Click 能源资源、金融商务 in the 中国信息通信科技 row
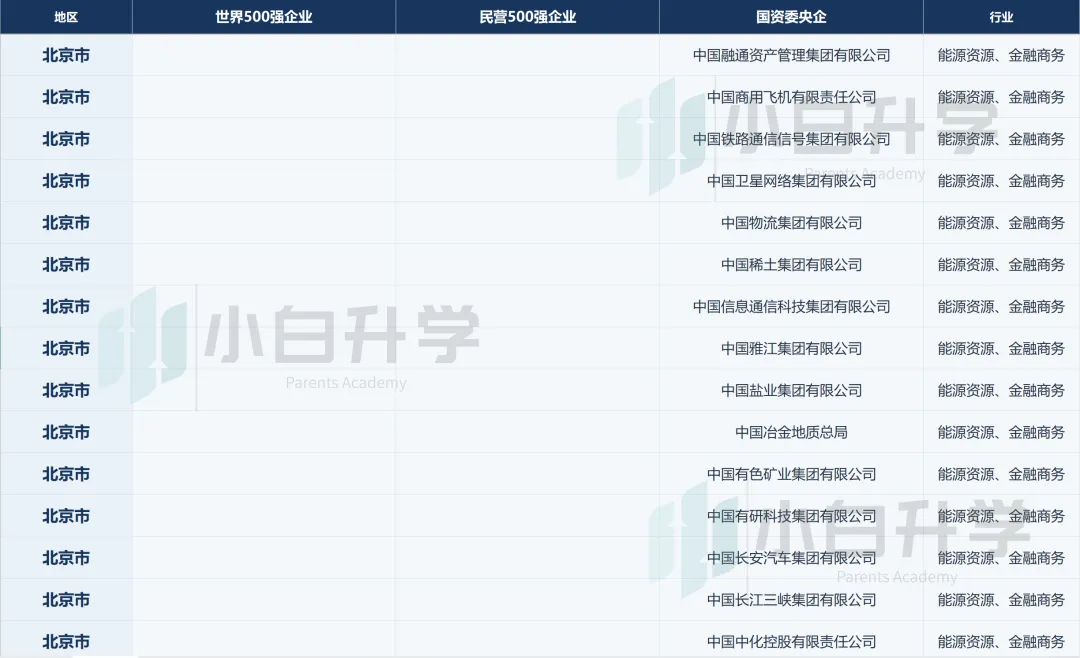Viewport: 1080px width, 658px height. [1001, 307]
